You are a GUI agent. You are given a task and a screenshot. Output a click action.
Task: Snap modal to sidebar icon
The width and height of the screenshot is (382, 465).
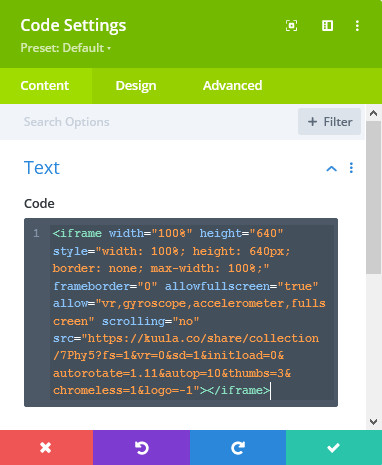click(x=327, y=26)
